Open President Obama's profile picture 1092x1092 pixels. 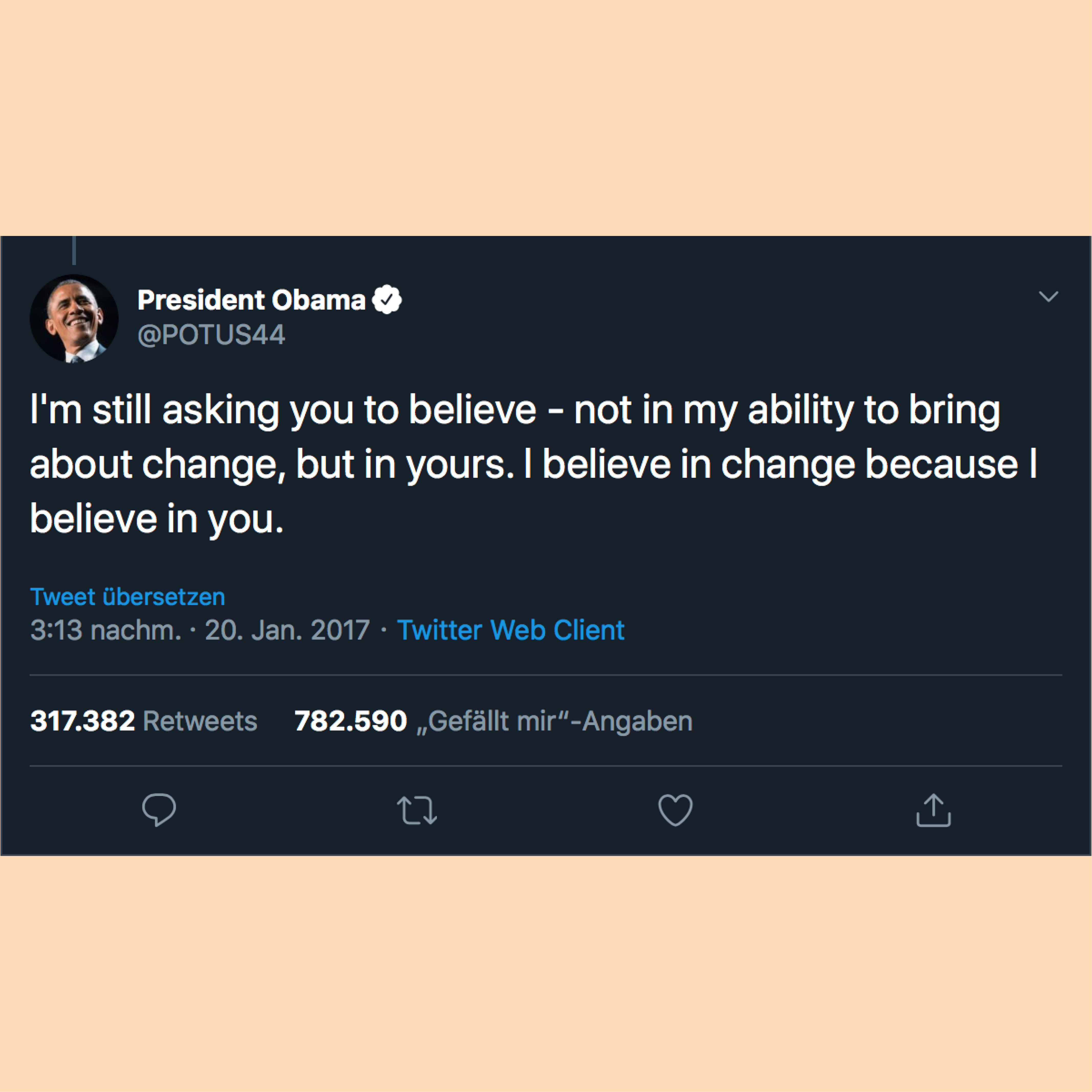click(x=74, y=319)
